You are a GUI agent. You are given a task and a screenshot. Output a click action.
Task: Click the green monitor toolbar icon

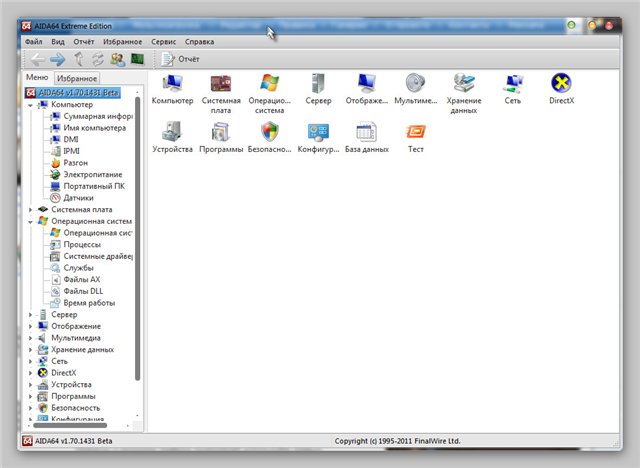pyautogui.click(x=138, y=59)
